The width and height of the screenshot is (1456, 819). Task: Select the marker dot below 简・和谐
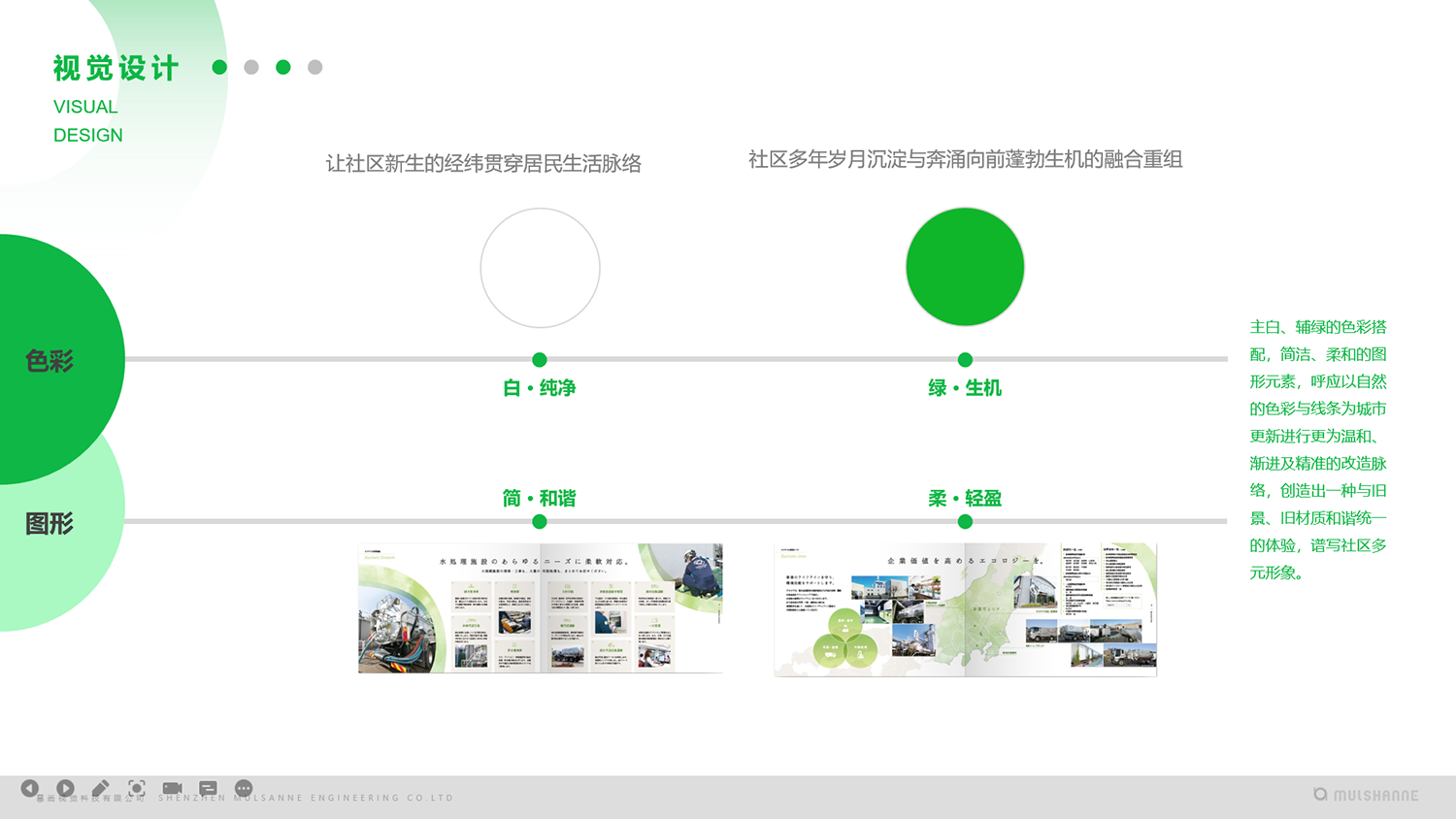(540, 522)
